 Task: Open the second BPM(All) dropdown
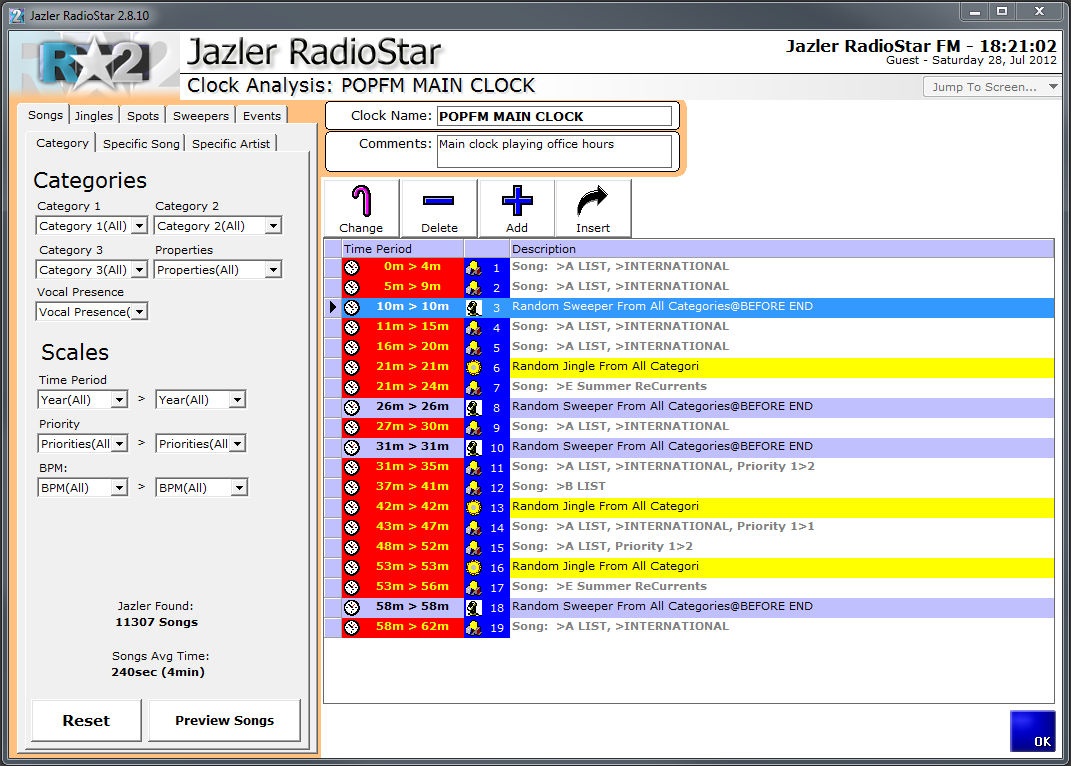pos(238,488)
